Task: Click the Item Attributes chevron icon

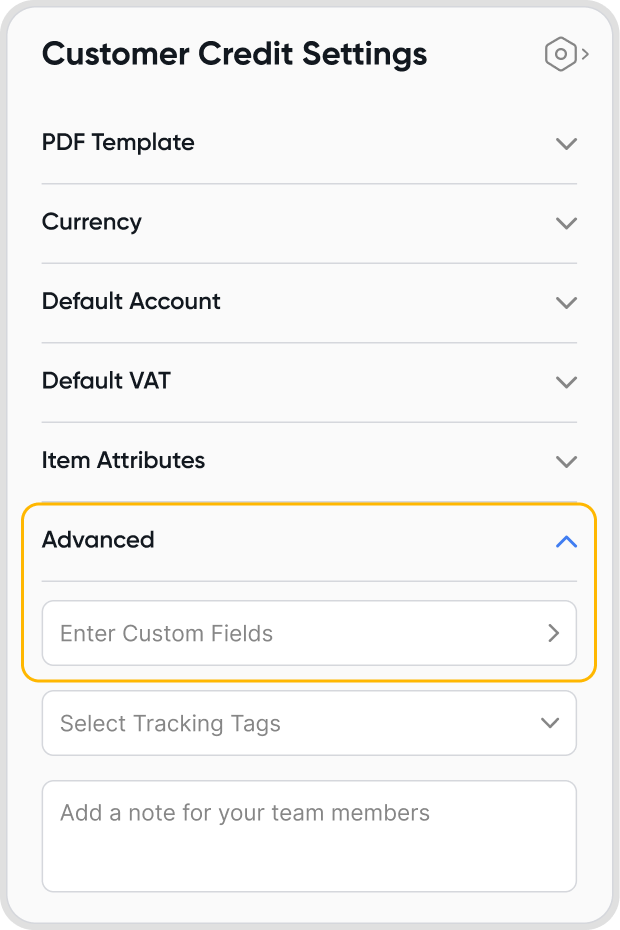Action: 566,461
